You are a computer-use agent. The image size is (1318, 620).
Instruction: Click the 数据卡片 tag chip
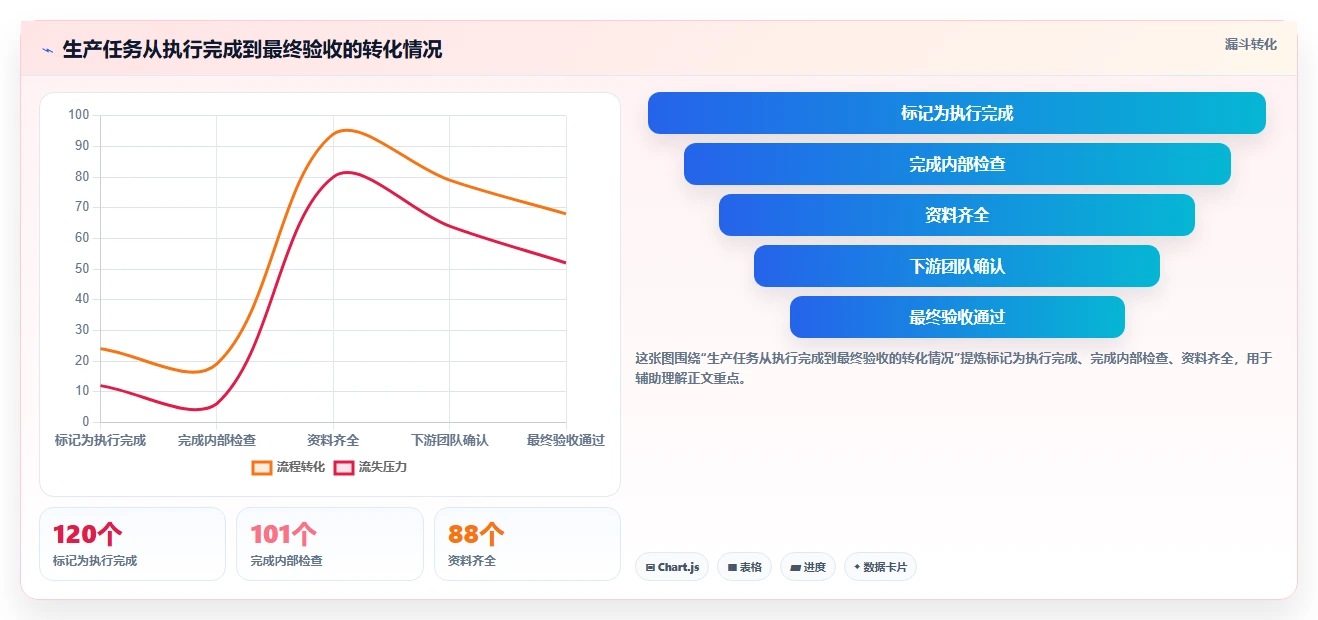pos(880,567)
